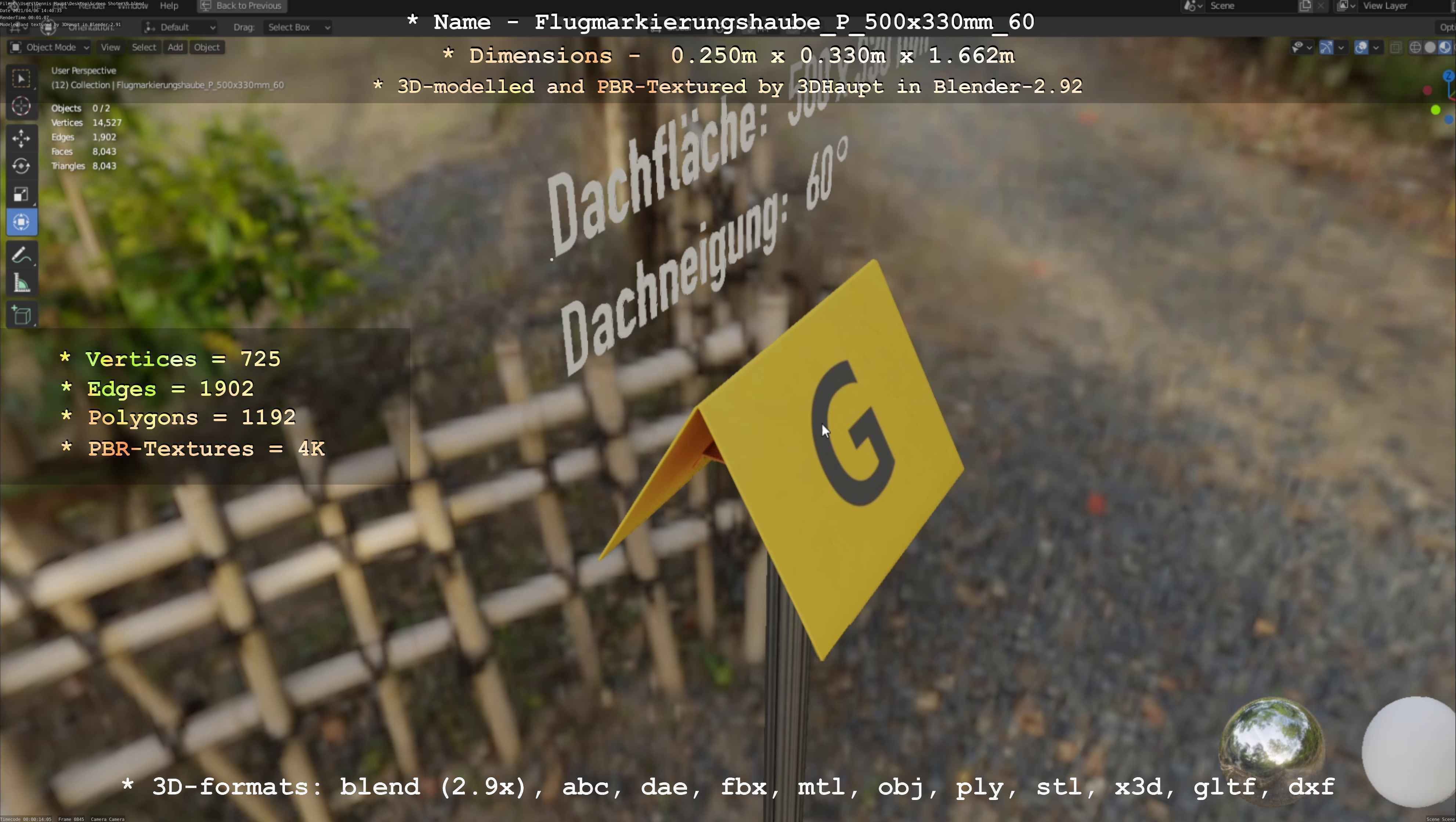Toggle viewport overlays button
This screenshot has width=1456, height=822.
1361,47
